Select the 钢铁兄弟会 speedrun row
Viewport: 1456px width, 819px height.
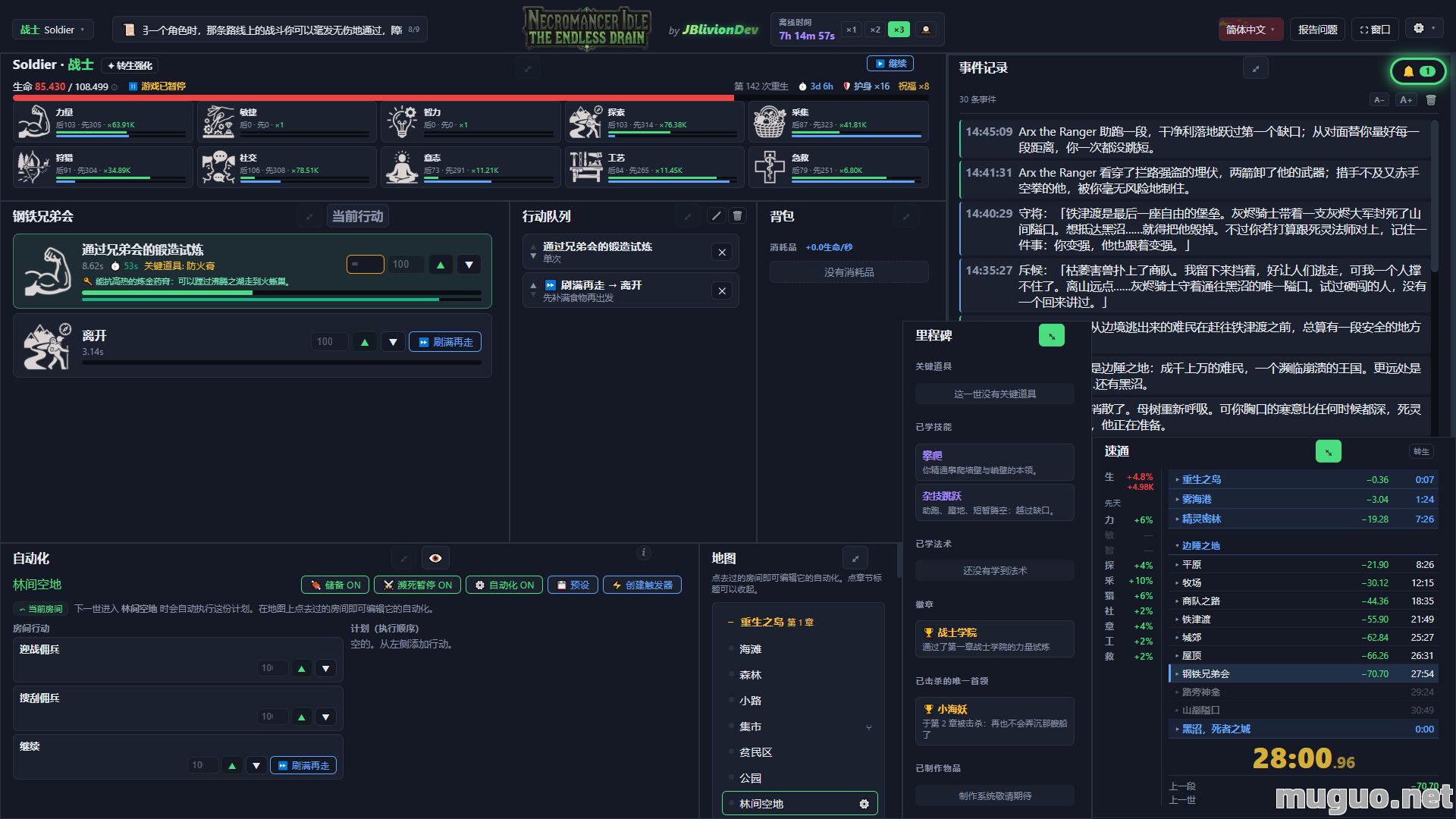(1304, 673)
